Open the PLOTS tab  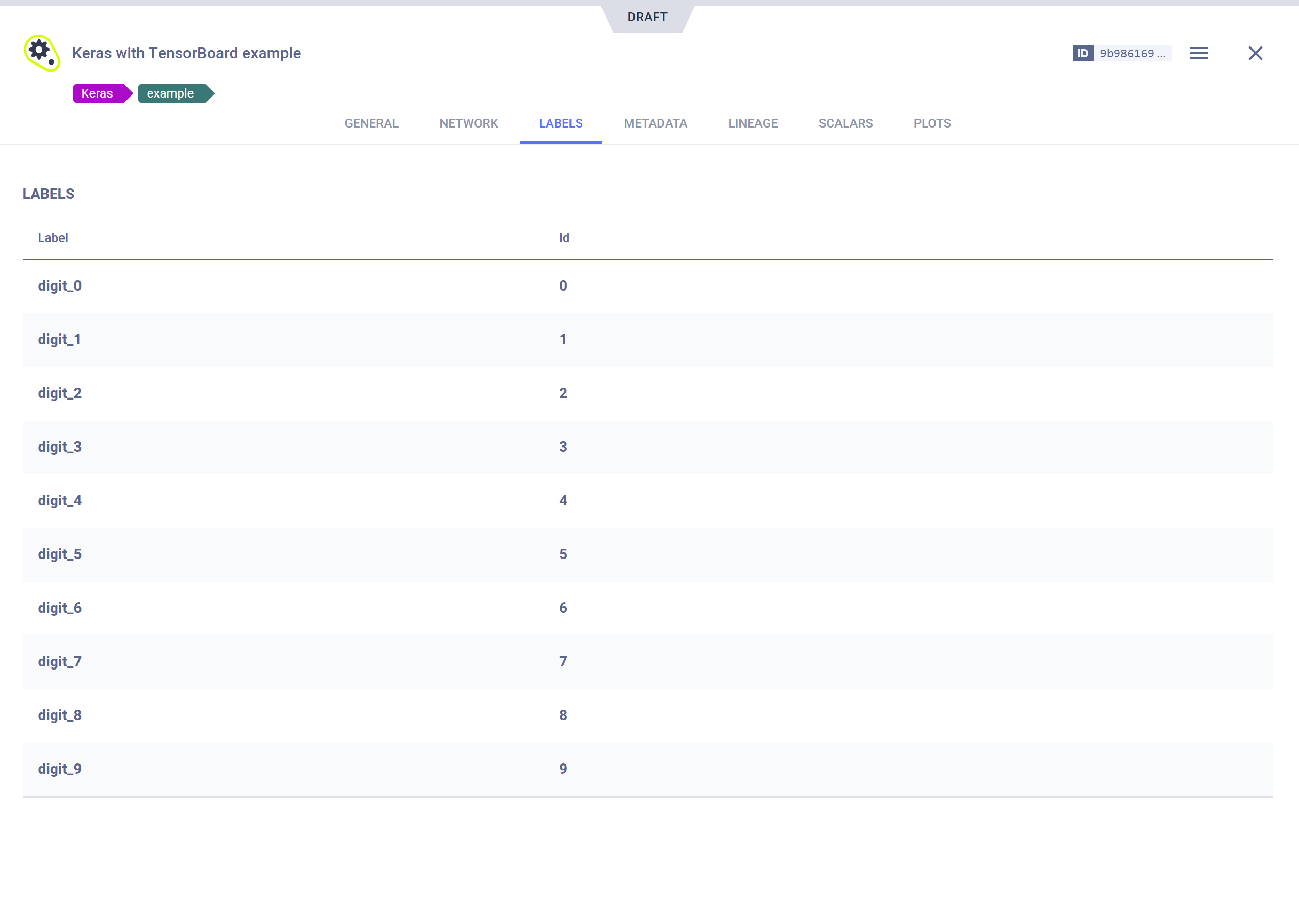[x=931, y=123]
